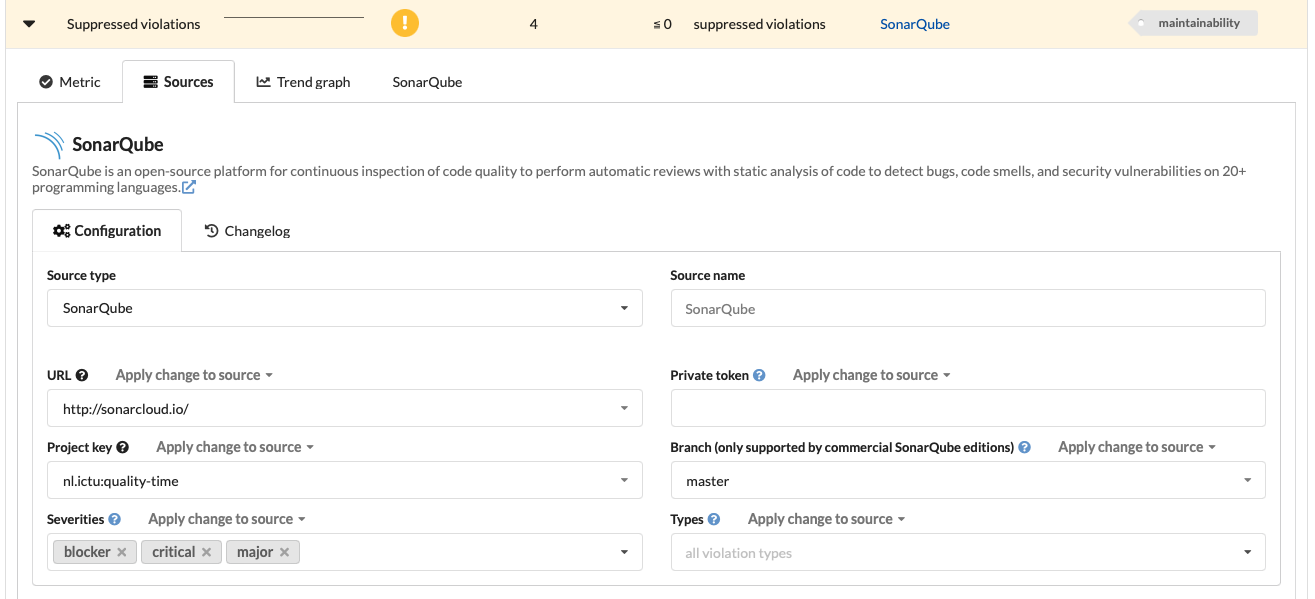Select the Configuration sub-tab
The image size is (1315, 599).
107,231
